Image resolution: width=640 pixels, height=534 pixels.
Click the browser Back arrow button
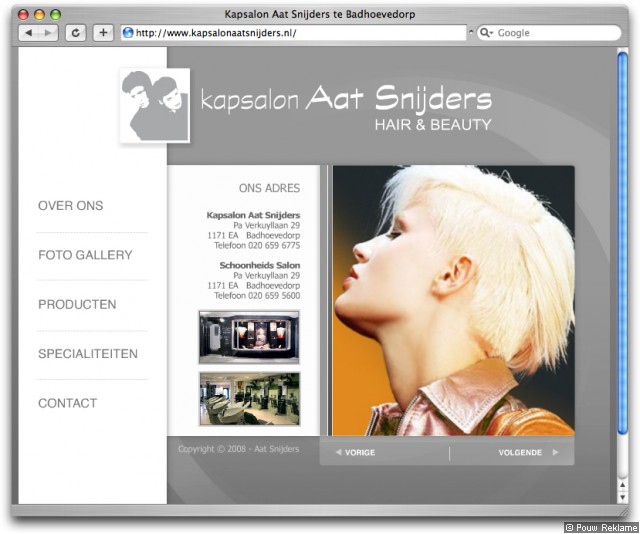[x=29, y=33]
